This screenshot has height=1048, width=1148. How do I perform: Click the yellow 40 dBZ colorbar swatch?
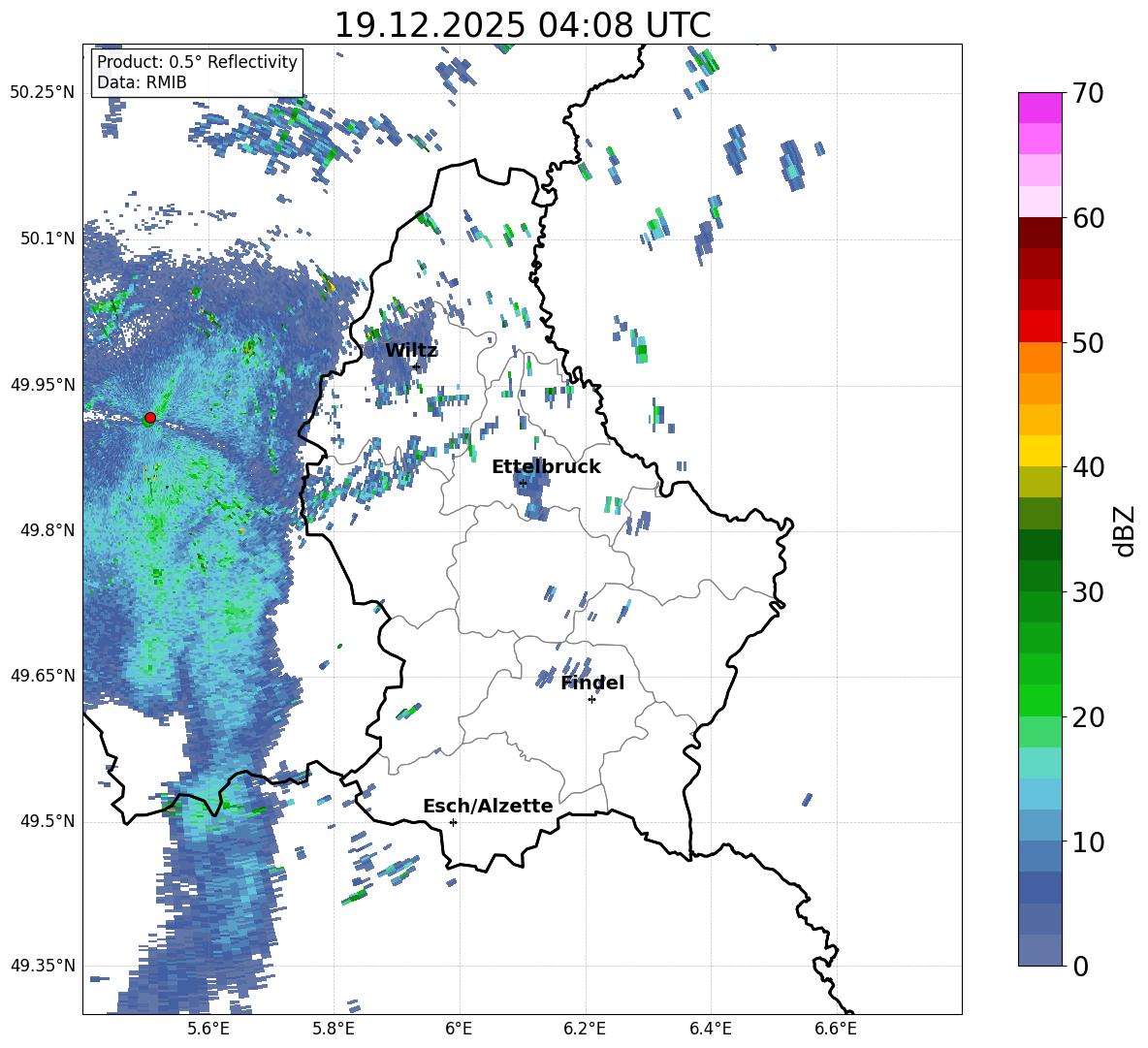point(1039,451)
